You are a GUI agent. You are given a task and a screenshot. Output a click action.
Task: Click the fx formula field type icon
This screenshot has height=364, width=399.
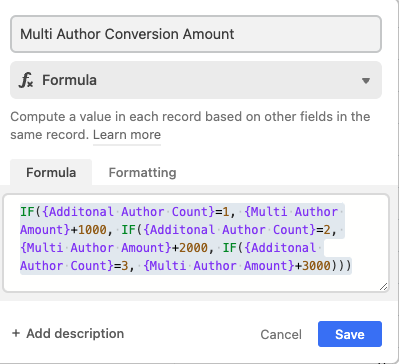(26, 80)
